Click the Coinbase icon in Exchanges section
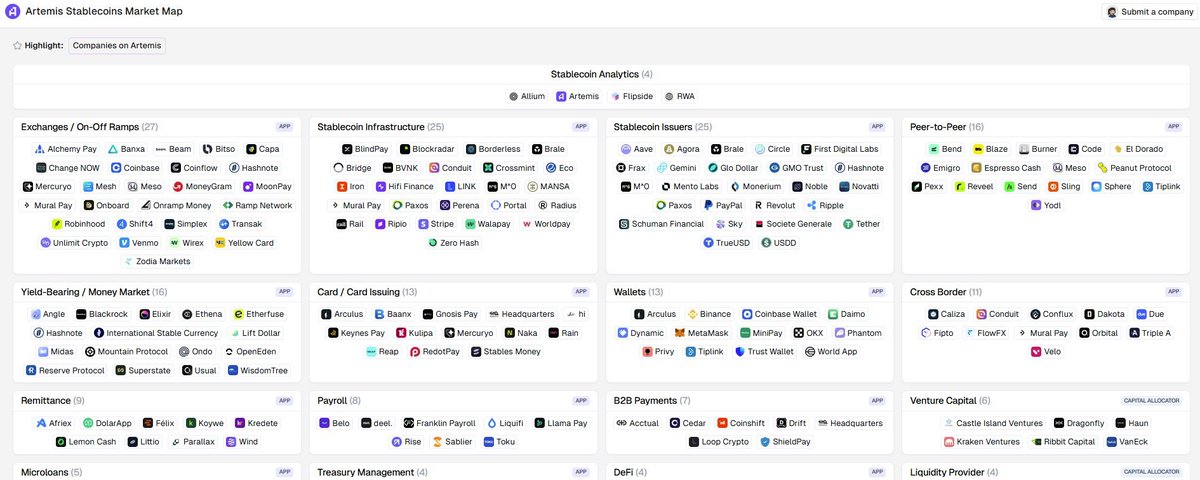 point(115,168)
